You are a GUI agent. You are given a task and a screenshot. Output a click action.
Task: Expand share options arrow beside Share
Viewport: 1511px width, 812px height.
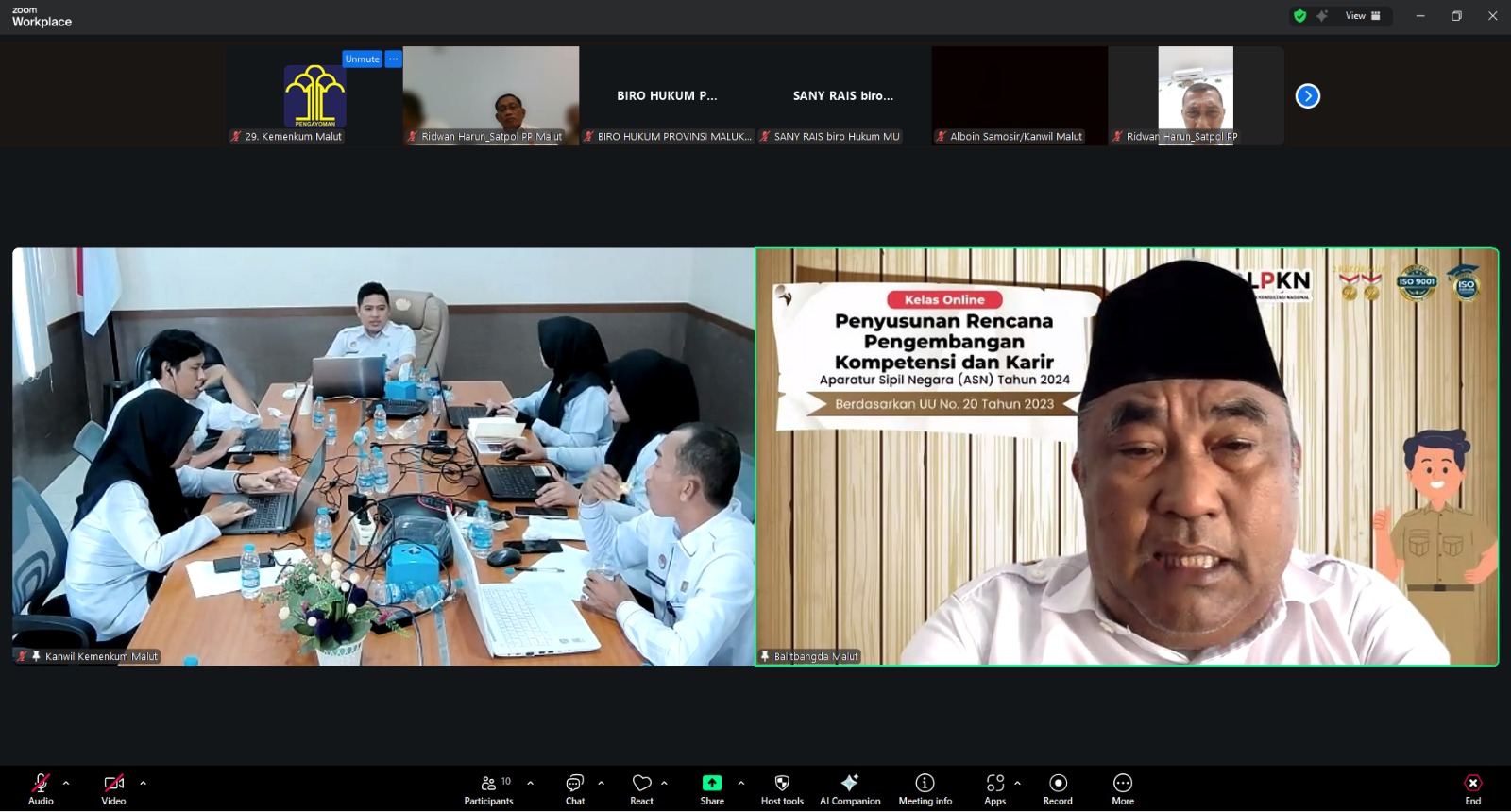click(x=740, y=783)
